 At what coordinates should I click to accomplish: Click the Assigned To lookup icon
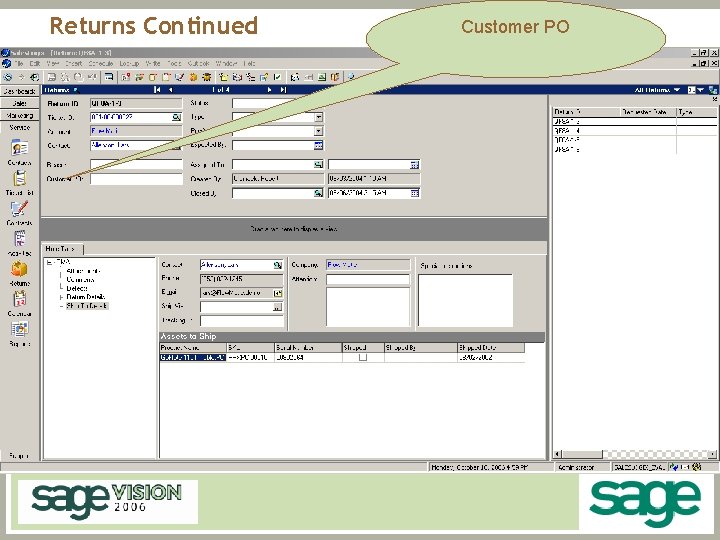click(x=318, y=164)
